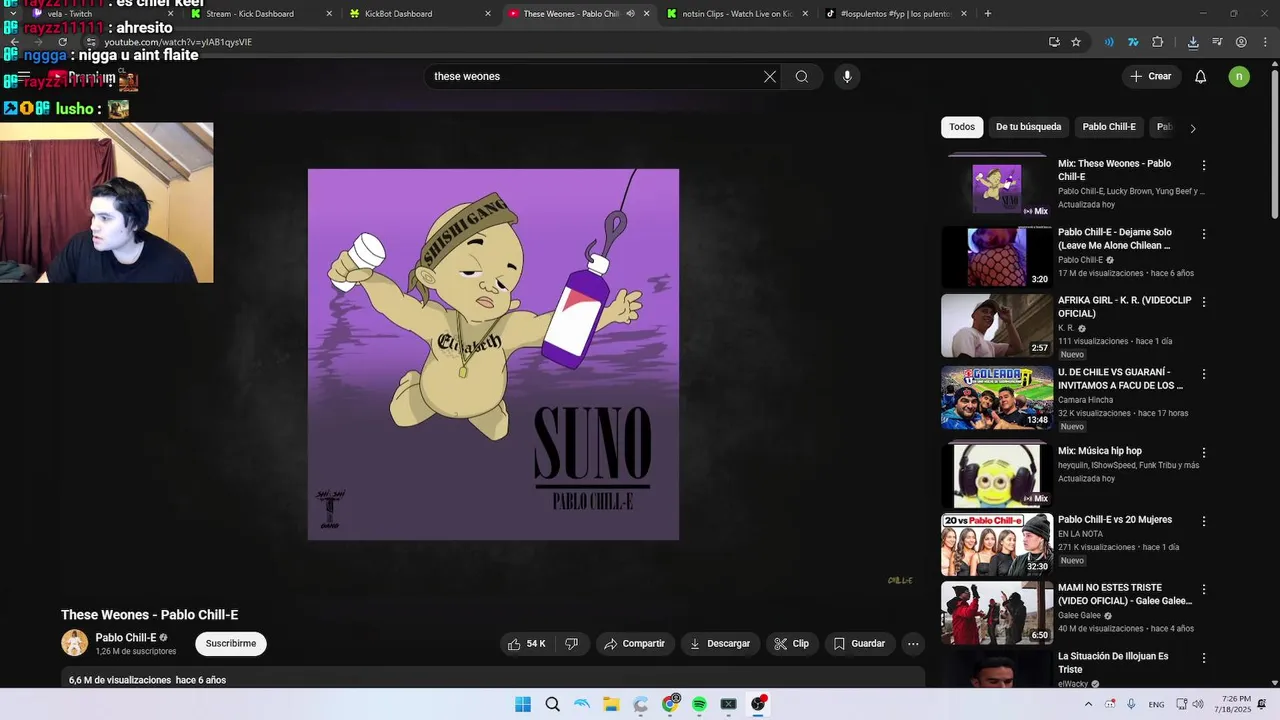Screen dimensions: 1280x720
Task: Open Pablo Chill-E channel name link
Action: 125,638
